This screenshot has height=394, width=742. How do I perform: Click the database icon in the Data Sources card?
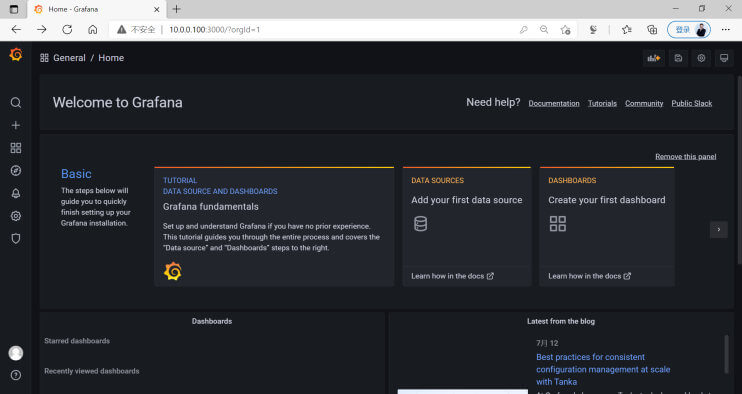(420, 223)
